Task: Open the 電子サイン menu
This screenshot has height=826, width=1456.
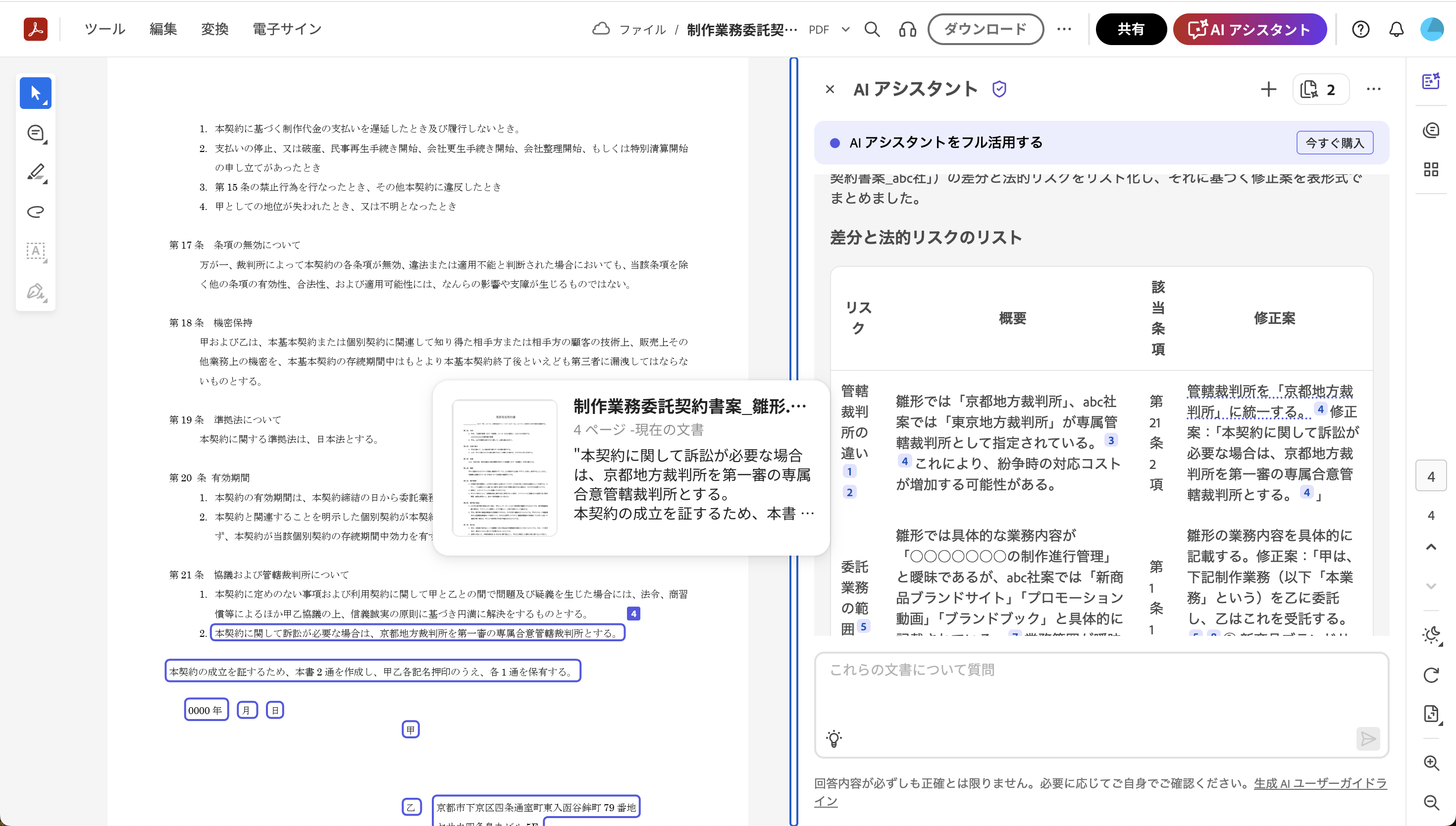Action: click(x=287, y=30)
